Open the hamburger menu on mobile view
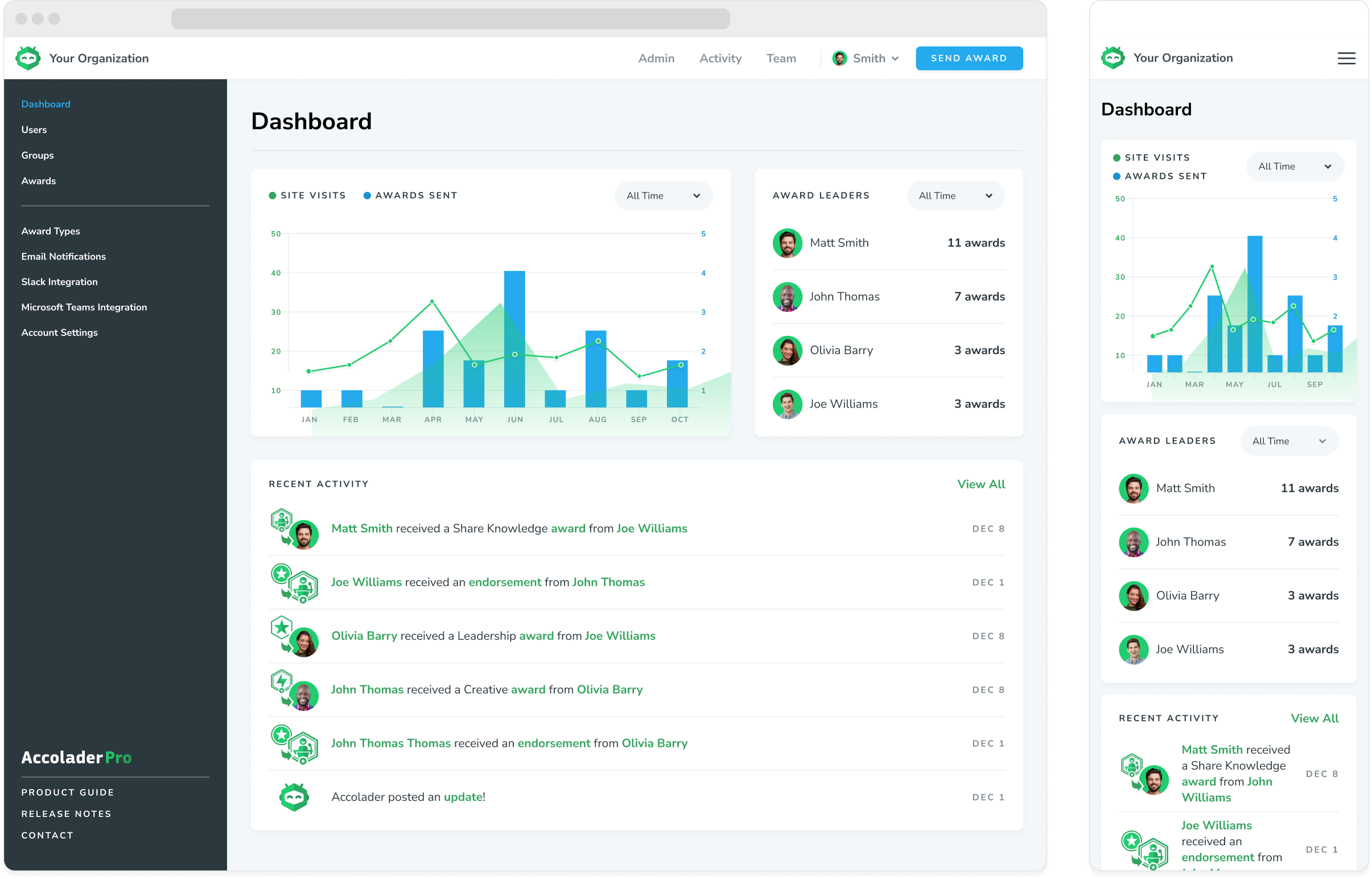Screen dimensions: 1372x879 (1346, 58)
